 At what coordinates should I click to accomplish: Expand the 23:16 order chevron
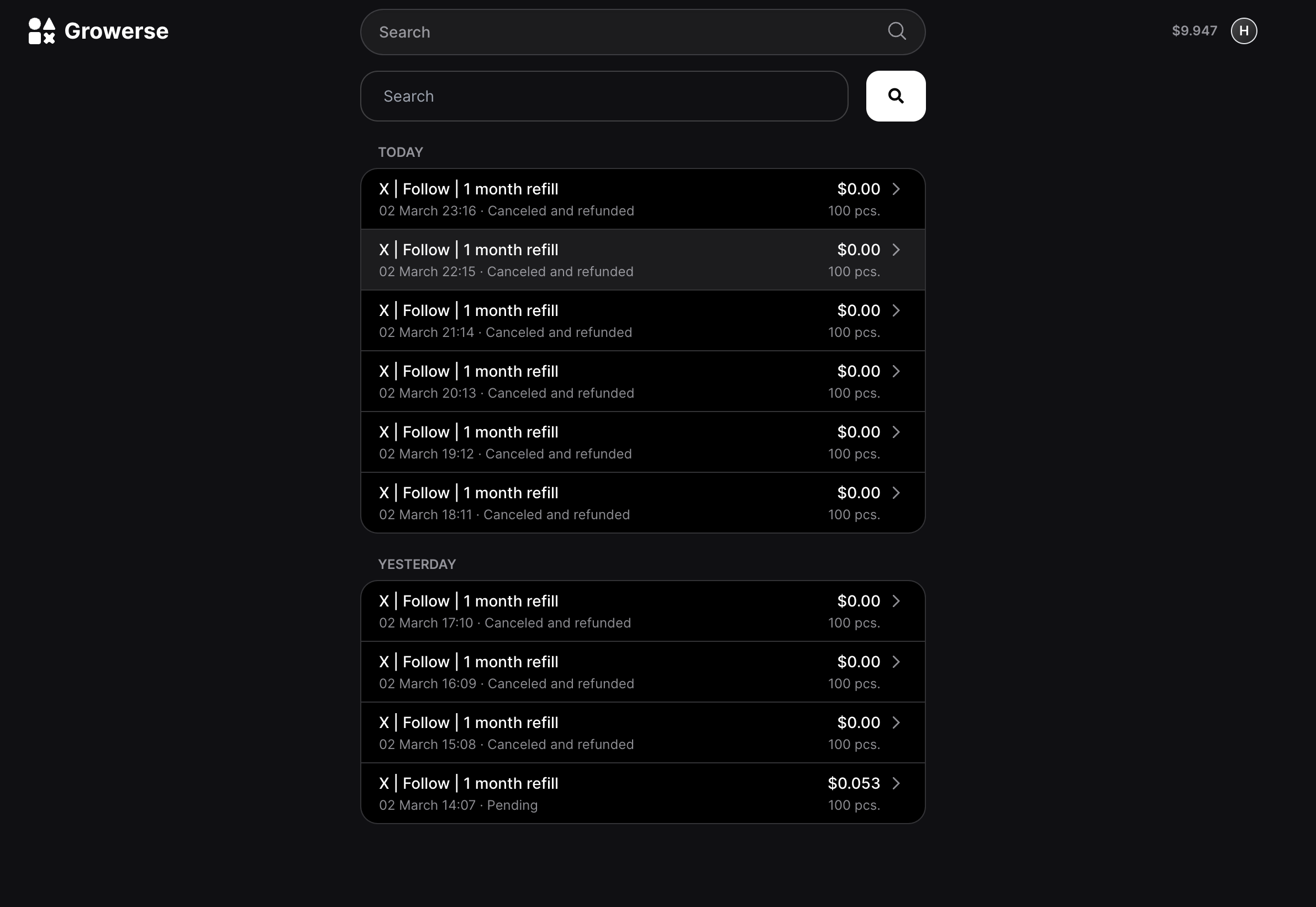(896, 189)
